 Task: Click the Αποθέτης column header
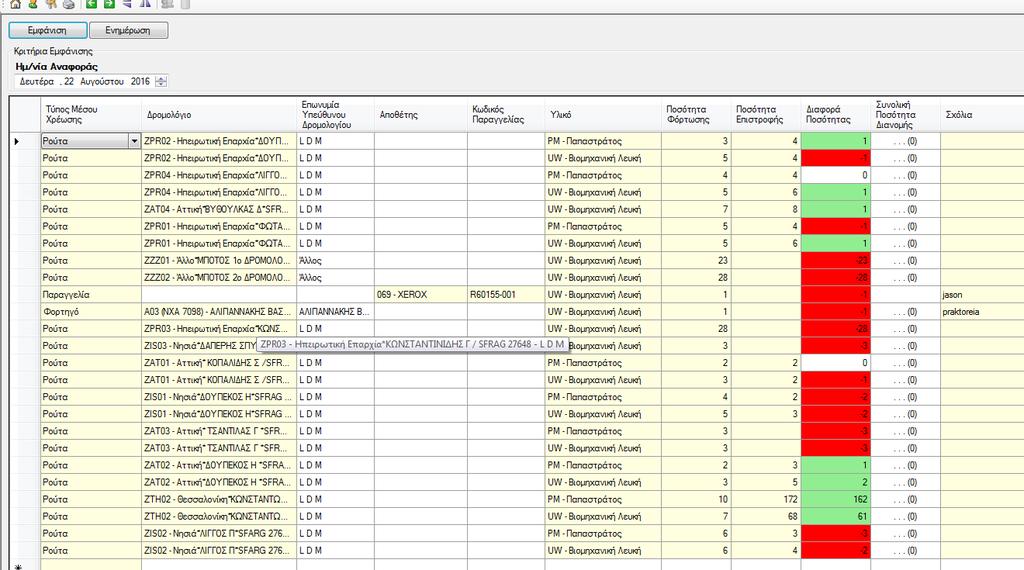click(421, 115)
